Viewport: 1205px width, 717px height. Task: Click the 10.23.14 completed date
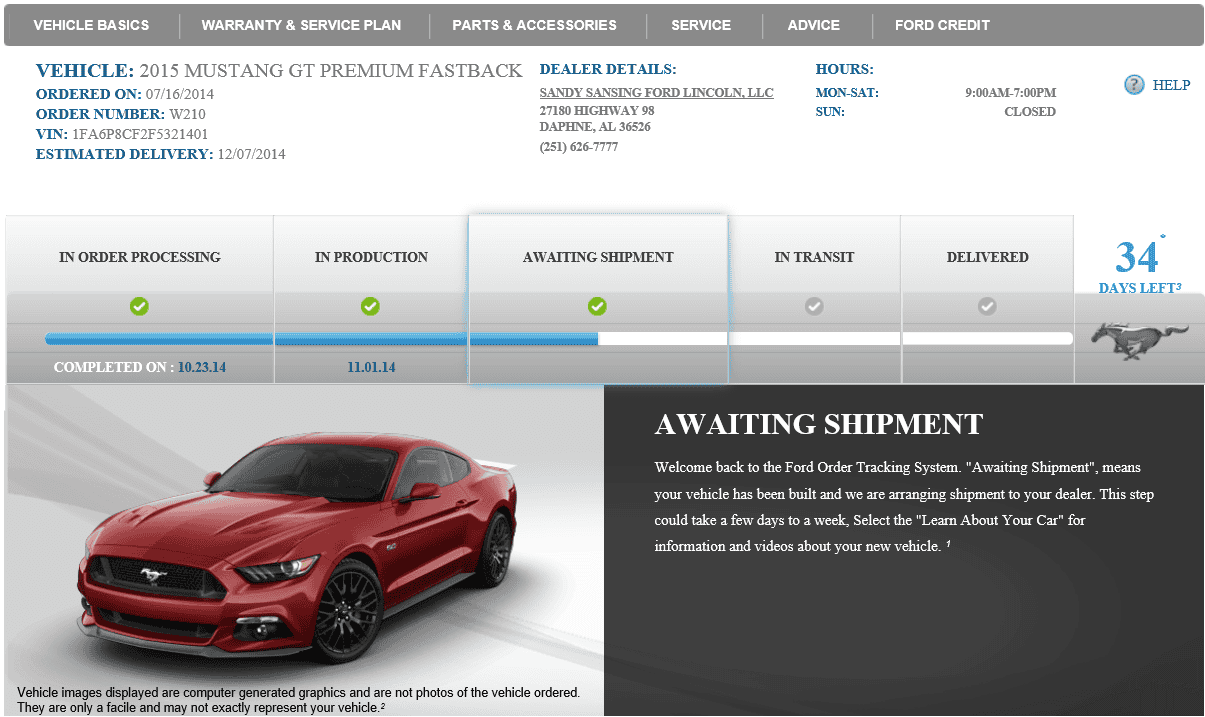click(202, 367)
